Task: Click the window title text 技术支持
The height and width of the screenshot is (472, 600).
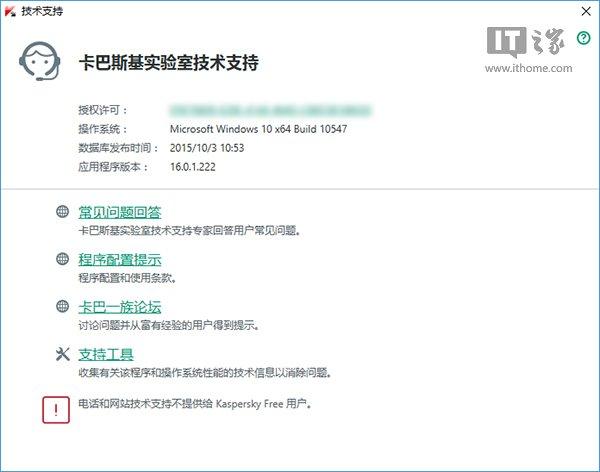Action: coord(42,11)
